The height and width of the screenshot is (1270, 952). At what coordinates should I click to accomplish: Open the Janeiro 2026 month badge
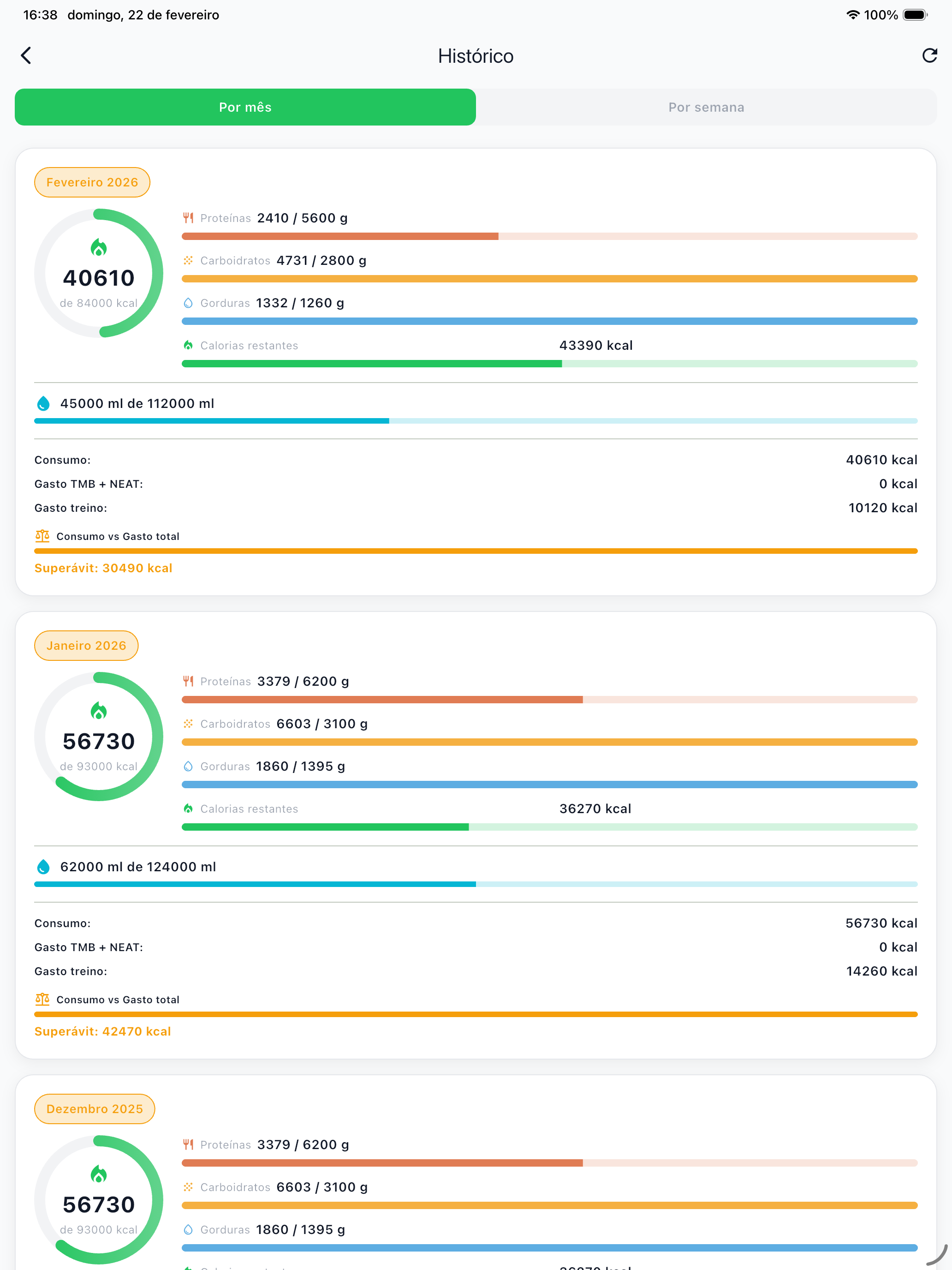coord(86,645)
